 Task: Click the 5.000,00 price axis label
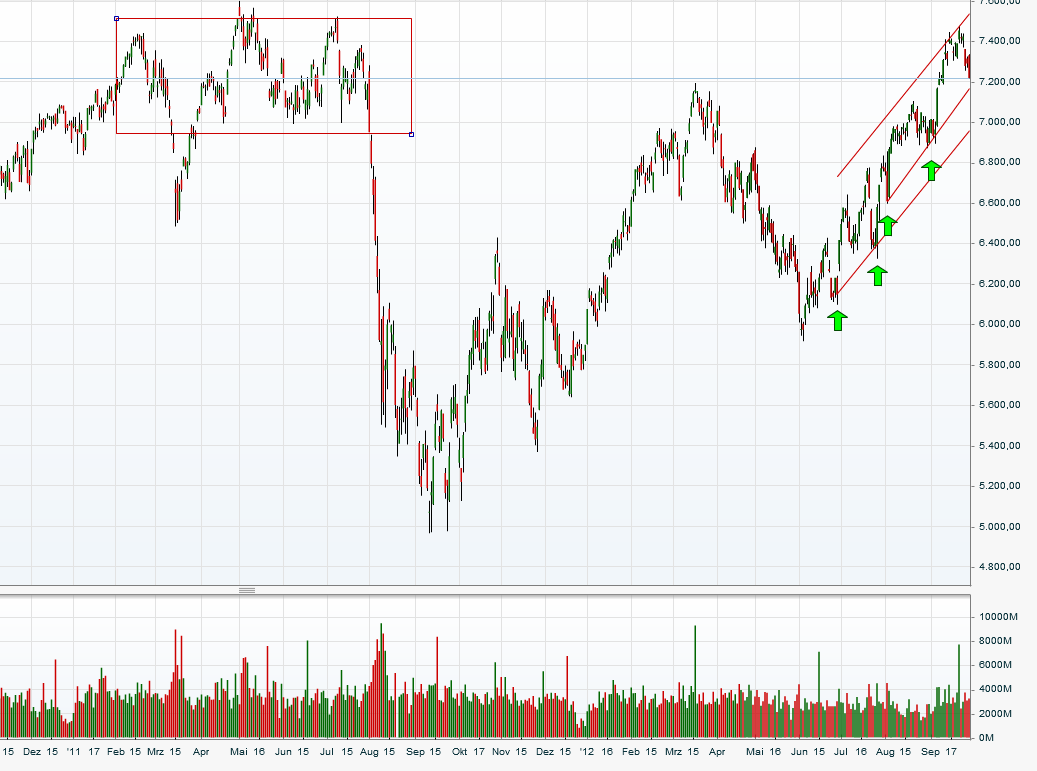pos(999,527)
